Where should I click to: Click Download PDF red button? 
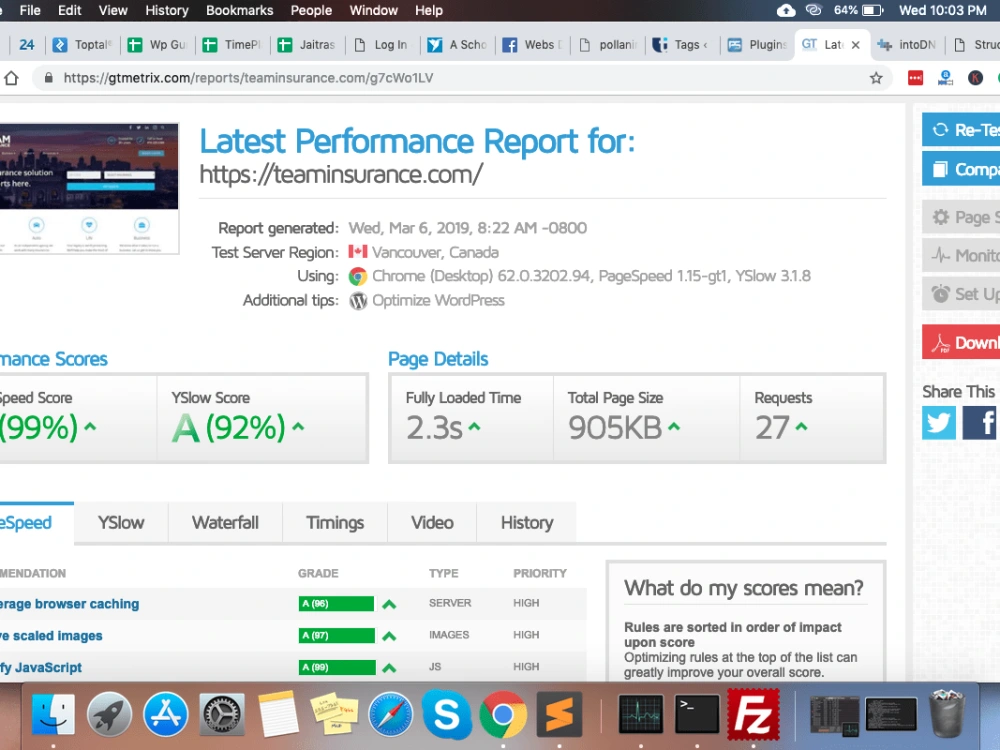[x=961, y=342]
